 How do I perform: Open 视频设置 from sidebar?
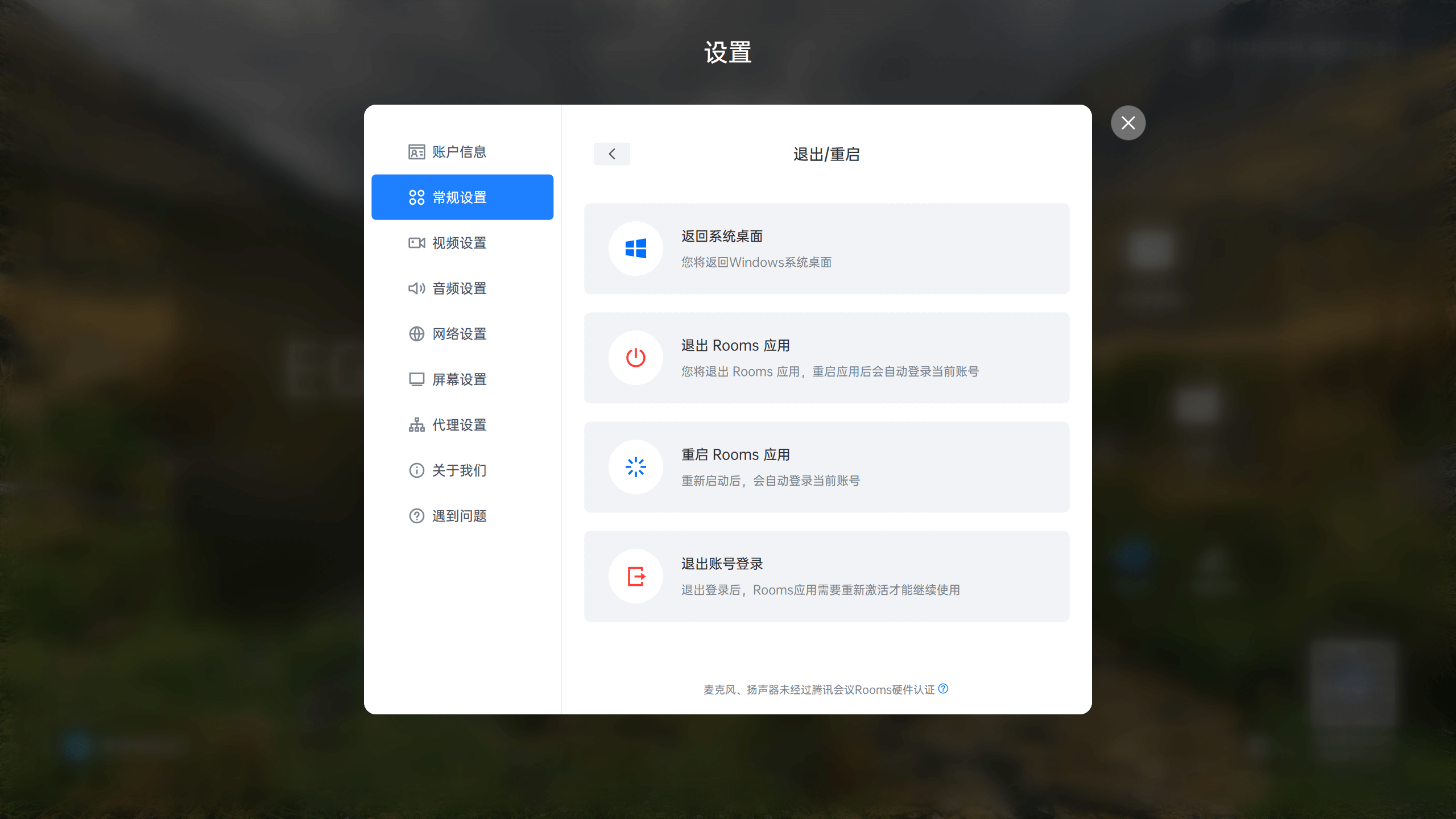(x=458, y=243)
